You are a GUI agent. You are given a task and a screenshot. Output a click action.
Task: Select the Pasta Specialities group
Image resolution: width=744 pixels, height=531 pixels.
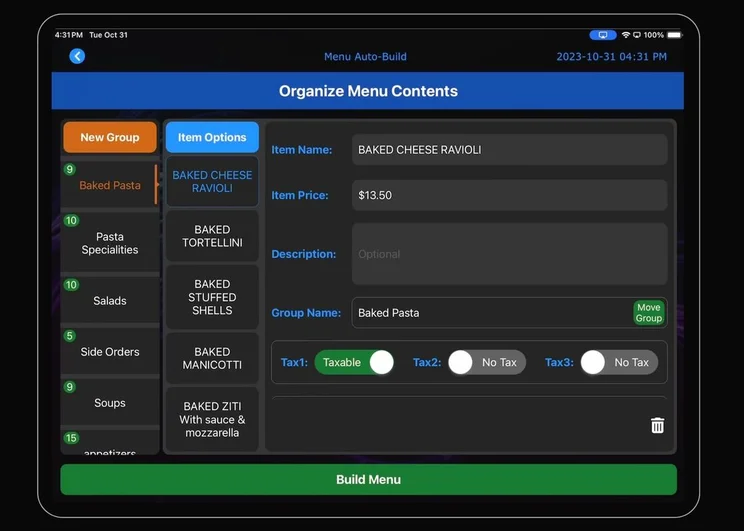click(110, 242)
